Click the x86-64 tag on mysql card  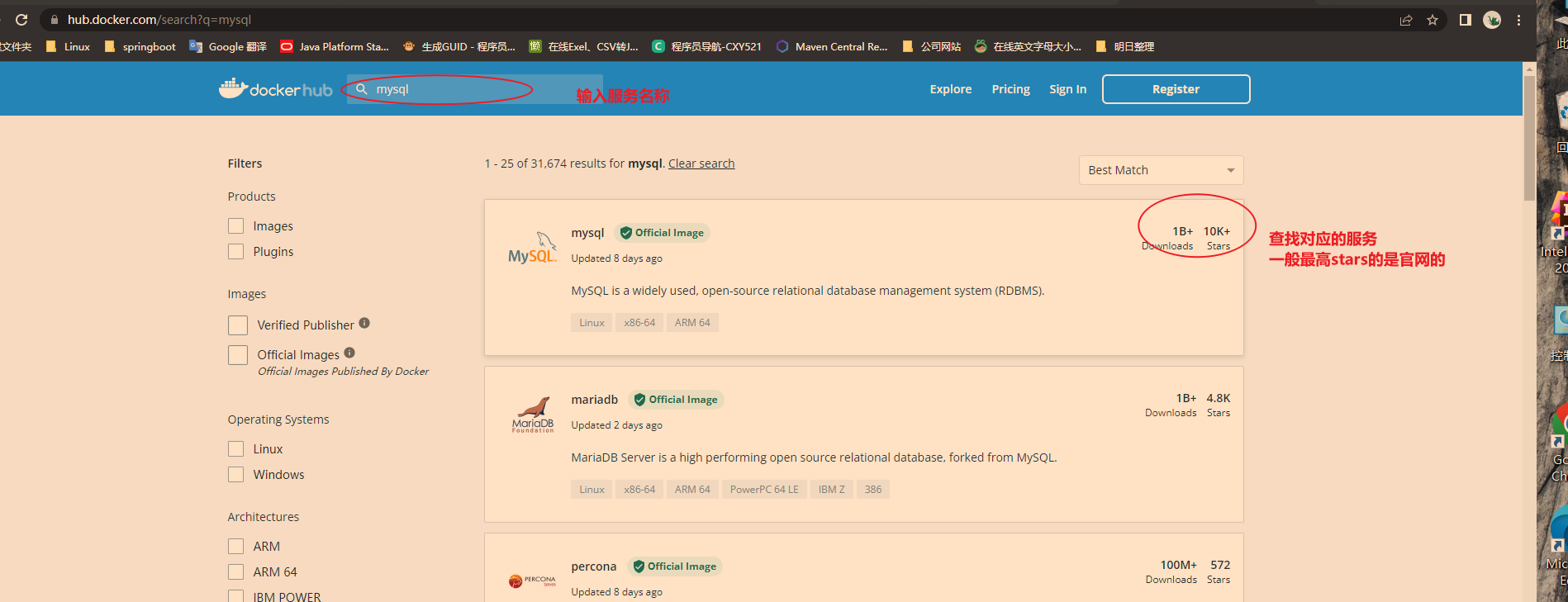(639, 323)
